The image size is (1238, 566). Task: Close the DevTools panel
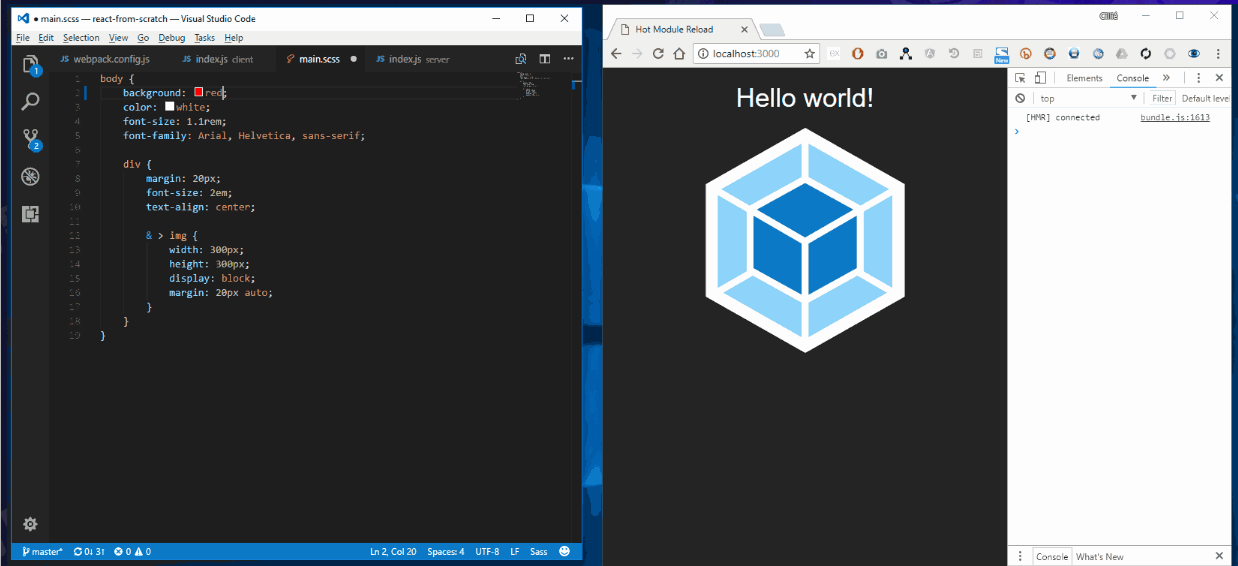(x=1219, y=78)
